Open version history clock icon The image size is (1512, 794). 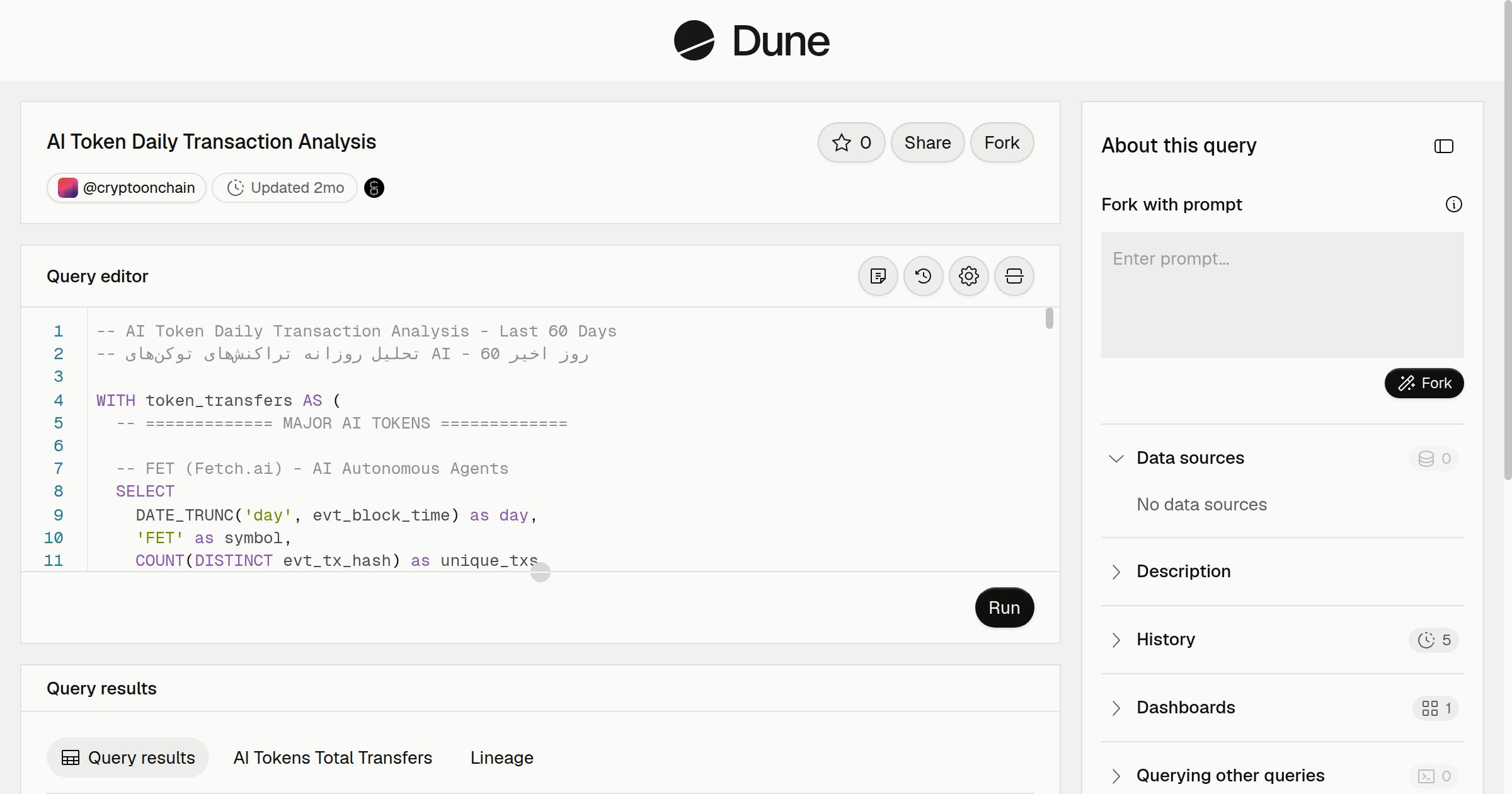pos(923,276)
